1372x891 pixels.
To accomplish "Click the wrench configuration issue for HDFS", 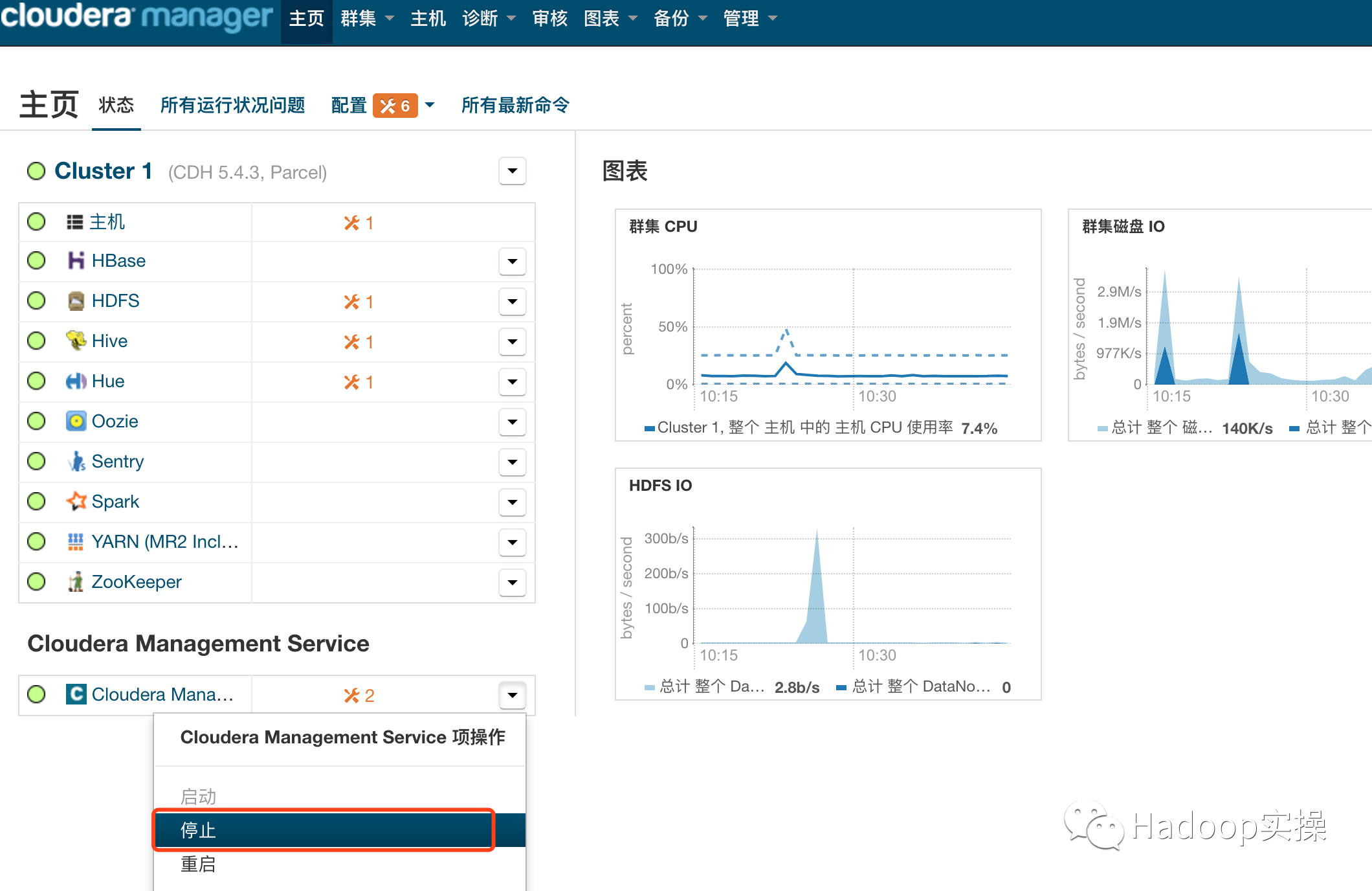I will (x=359, y=302).
